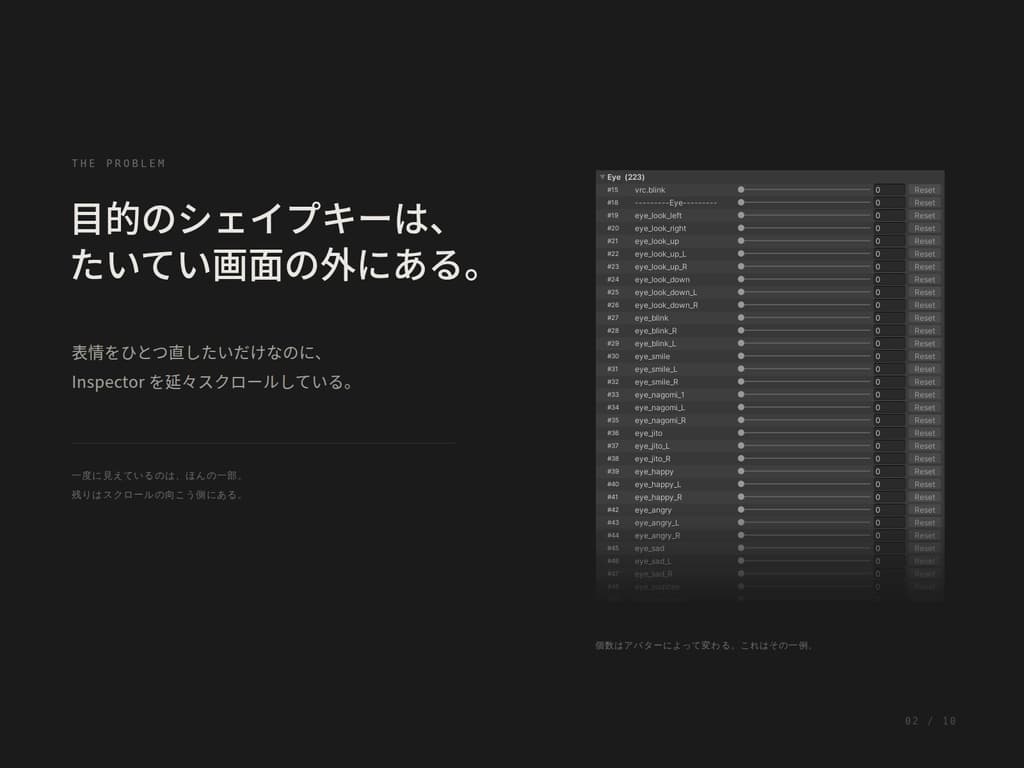
Task: Reset eye_blink value
Action: coord(924,318)
